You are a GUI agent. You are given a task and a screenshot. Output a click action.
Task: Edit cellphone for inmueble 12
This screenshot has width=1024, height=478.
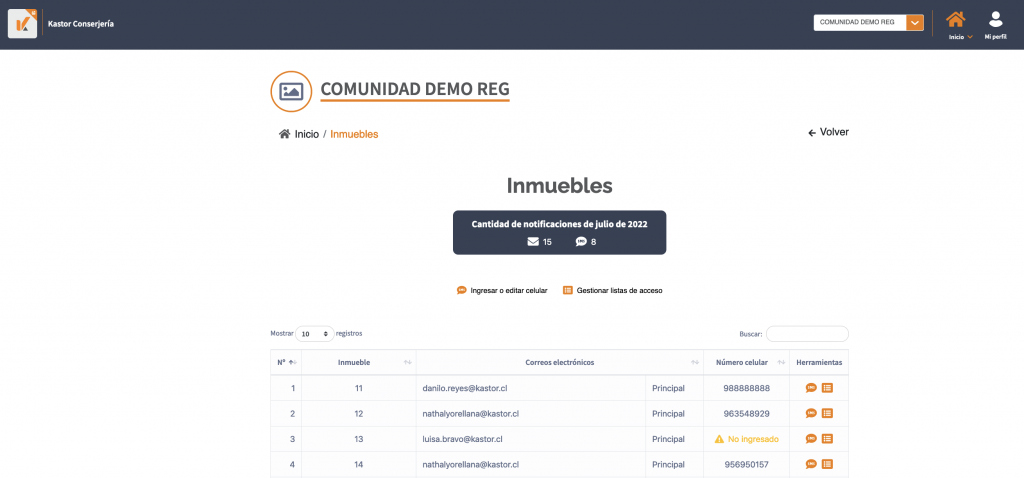coord(811,413)
